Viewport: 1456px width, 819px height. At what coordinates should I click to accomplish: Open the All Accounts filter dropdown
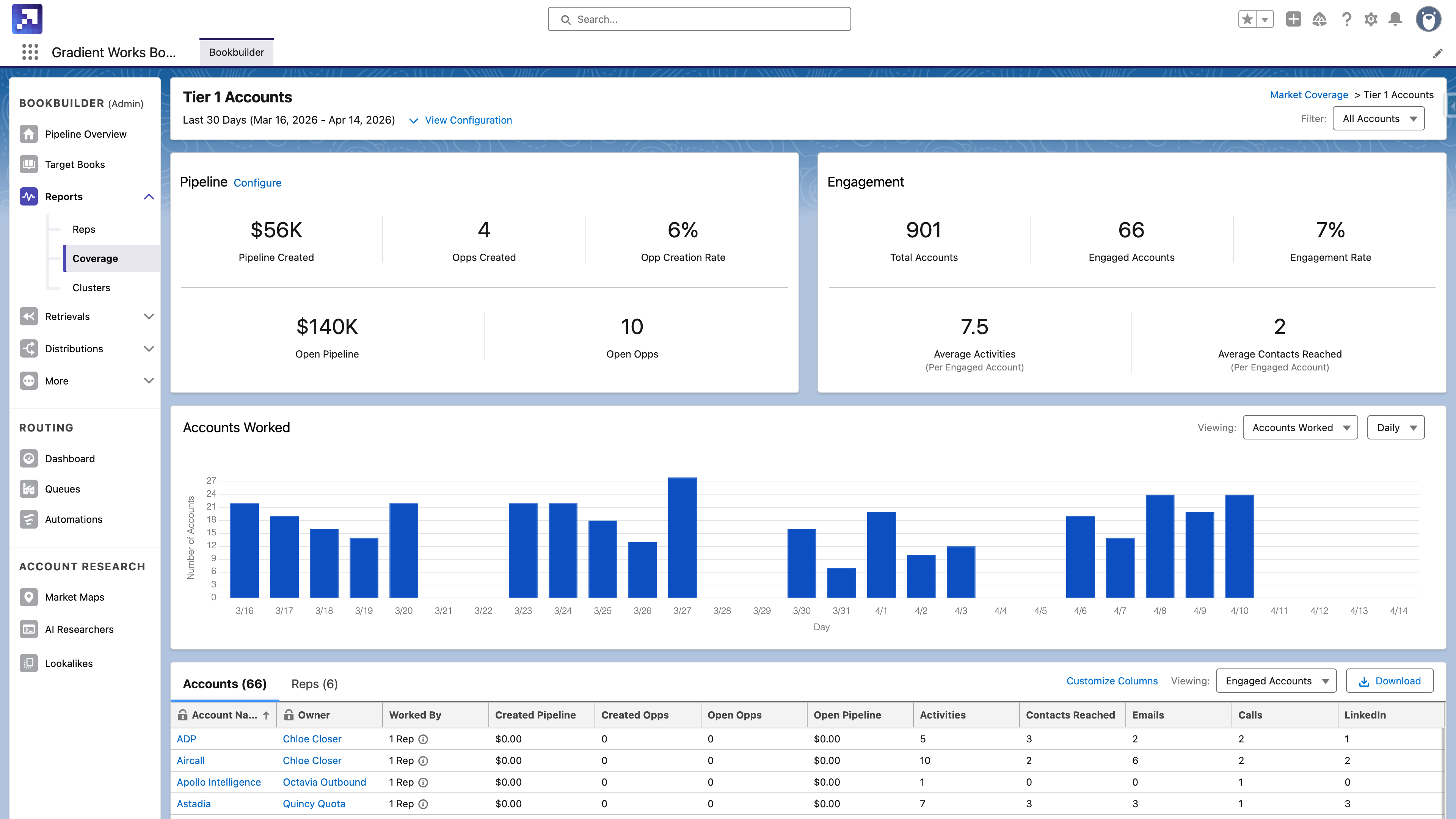click(x=1379, y=118)
